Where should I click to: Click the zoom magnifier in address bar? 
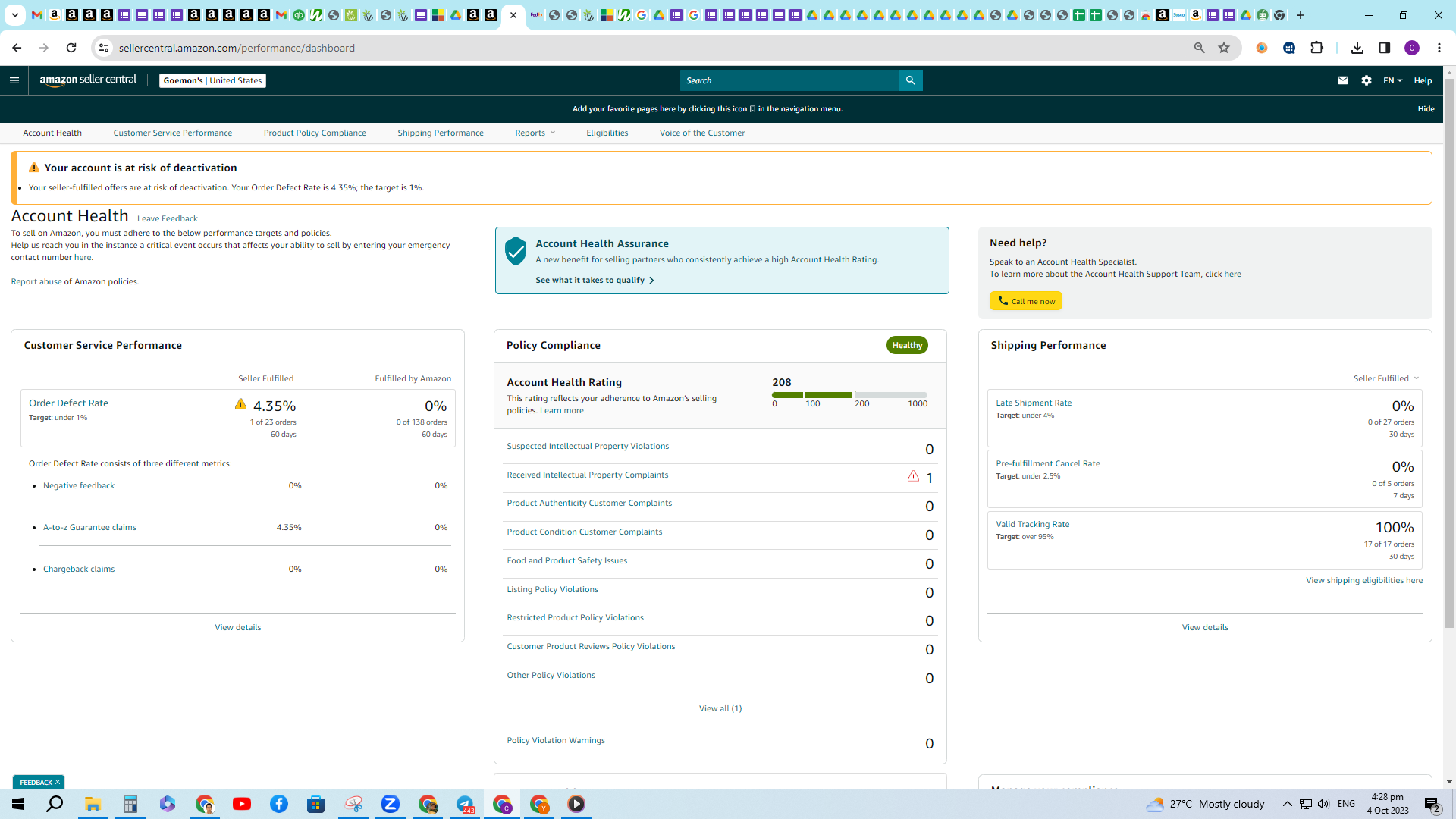[1200, 48]
